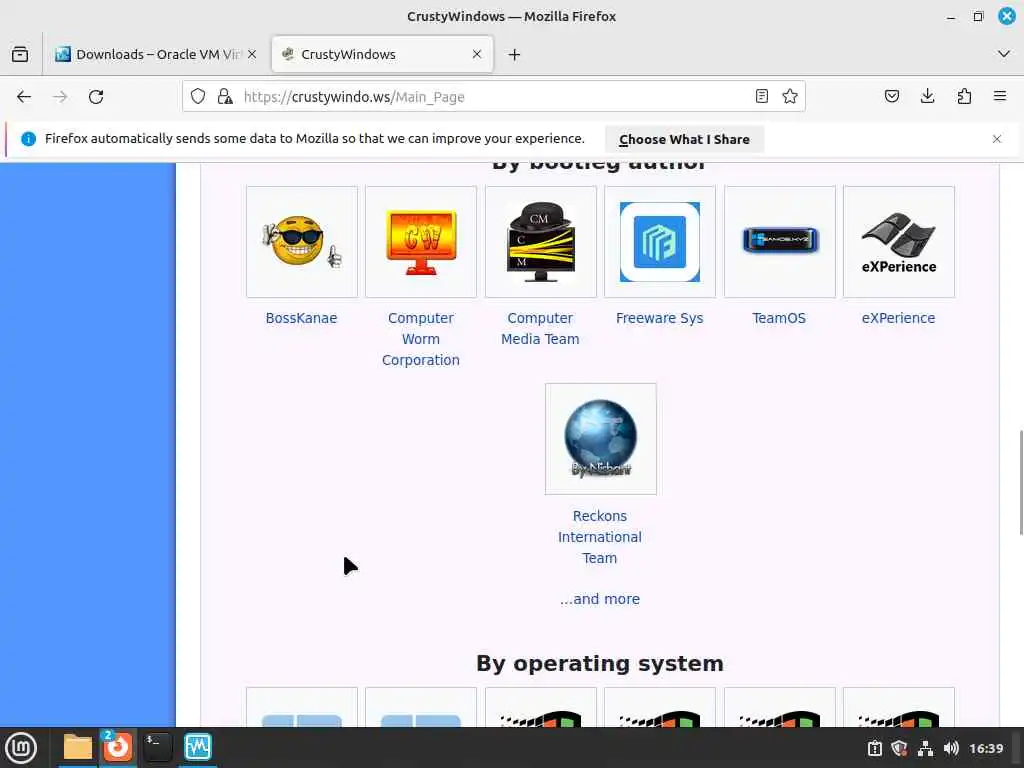Open the system monitor taskbar icon
Screen dimensions: 1024x768
197,747
